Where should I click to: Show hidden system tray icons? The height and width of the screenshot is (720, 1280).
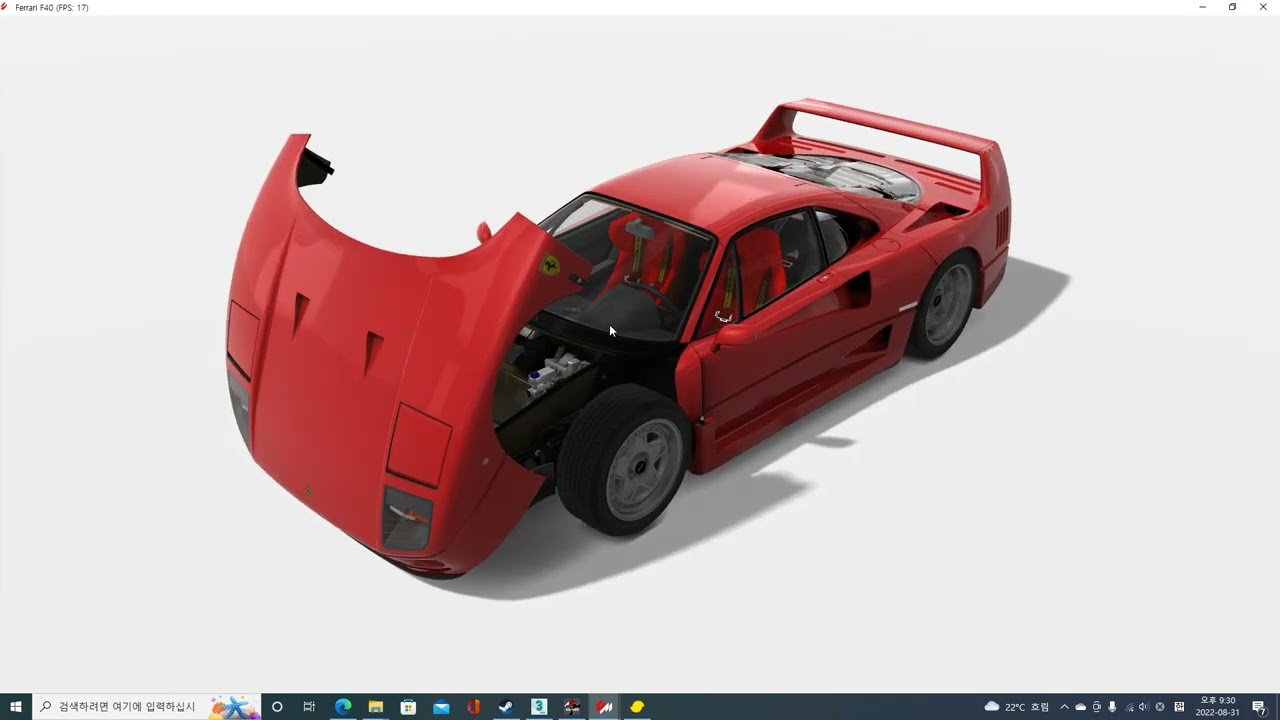click(1064, 707)
